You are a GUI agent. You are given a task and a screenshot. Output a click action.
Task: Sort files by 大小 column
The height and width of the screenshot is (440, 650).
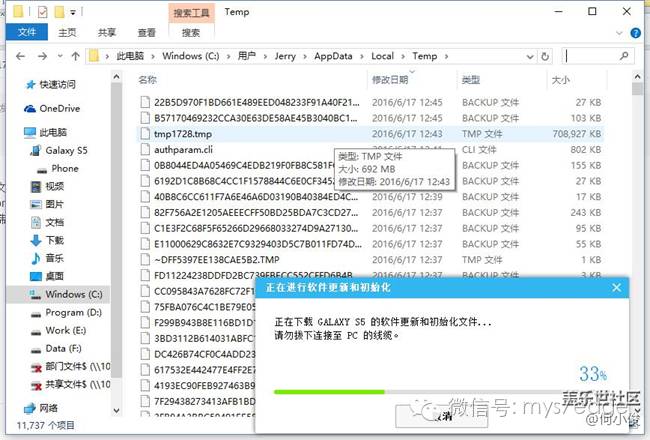[x=560, y=80]
